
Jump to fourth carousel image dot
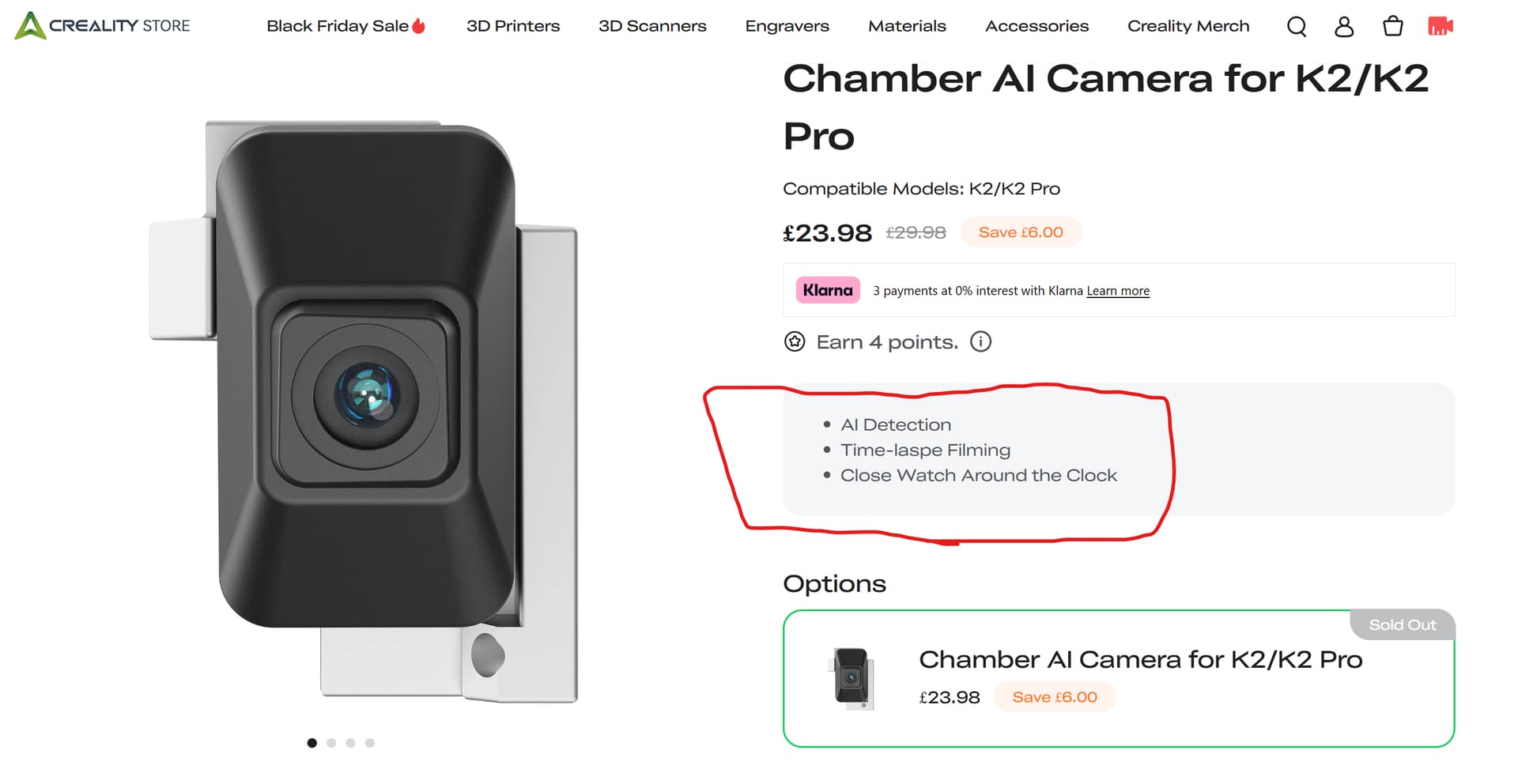[x=370, y=743]
